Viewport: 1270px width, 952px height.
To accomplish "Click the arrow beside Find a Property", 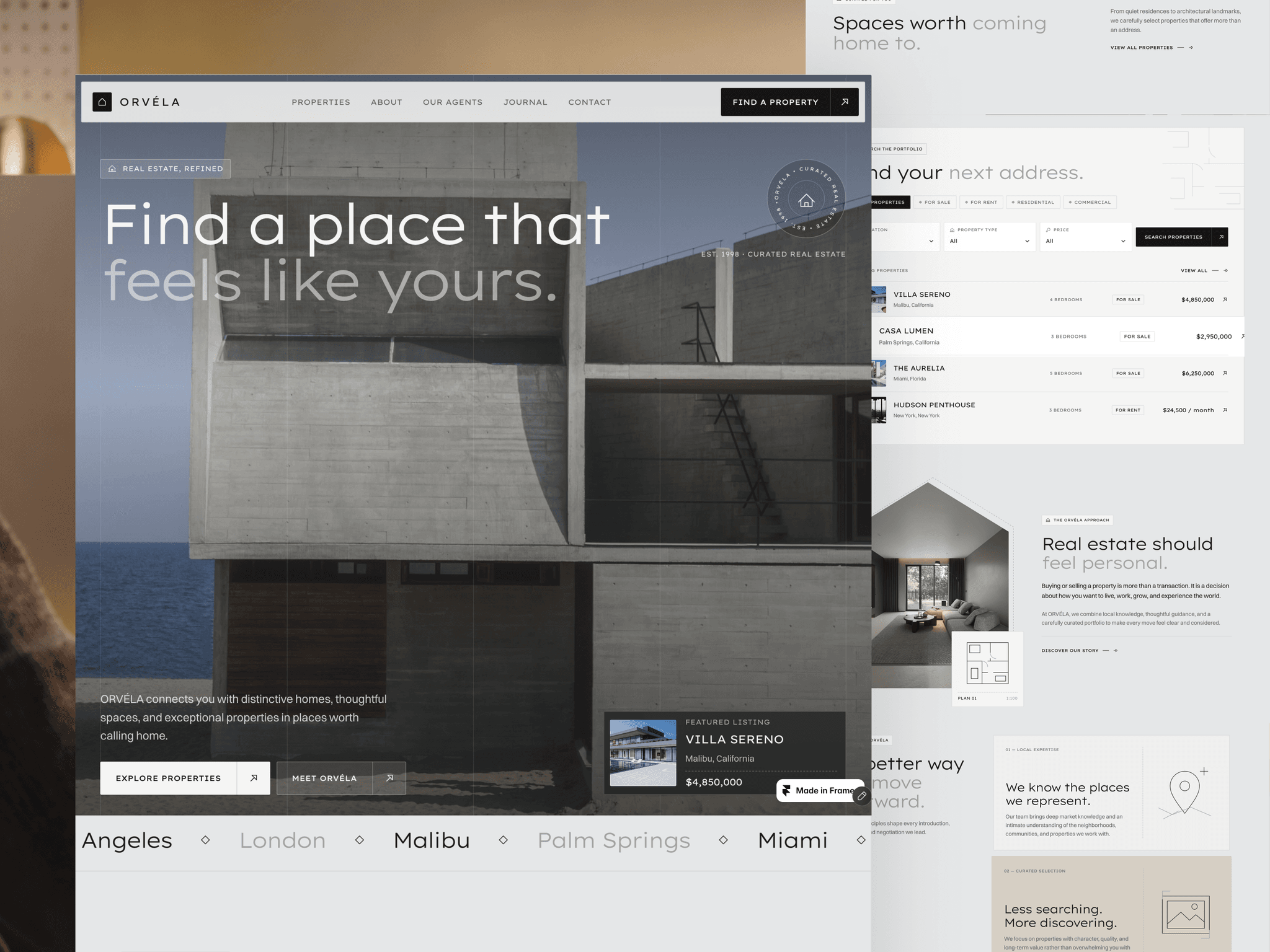I will tap(845, 102).
